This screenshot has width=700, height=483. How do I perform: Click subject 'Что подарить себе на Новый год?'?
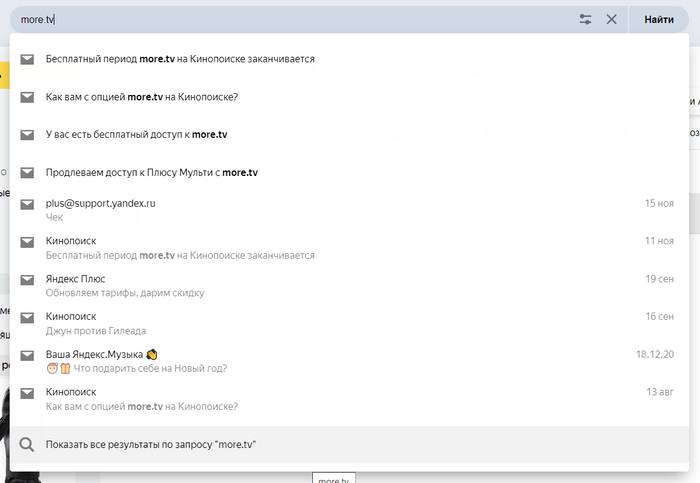150,368
